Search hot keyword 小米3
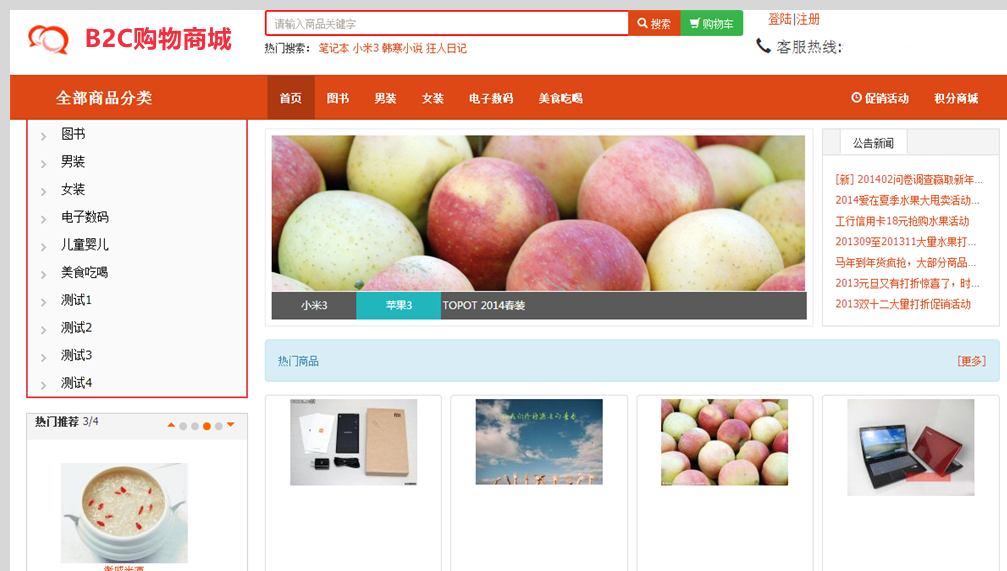The image size is (1007, 571). (x=365, y=48)
